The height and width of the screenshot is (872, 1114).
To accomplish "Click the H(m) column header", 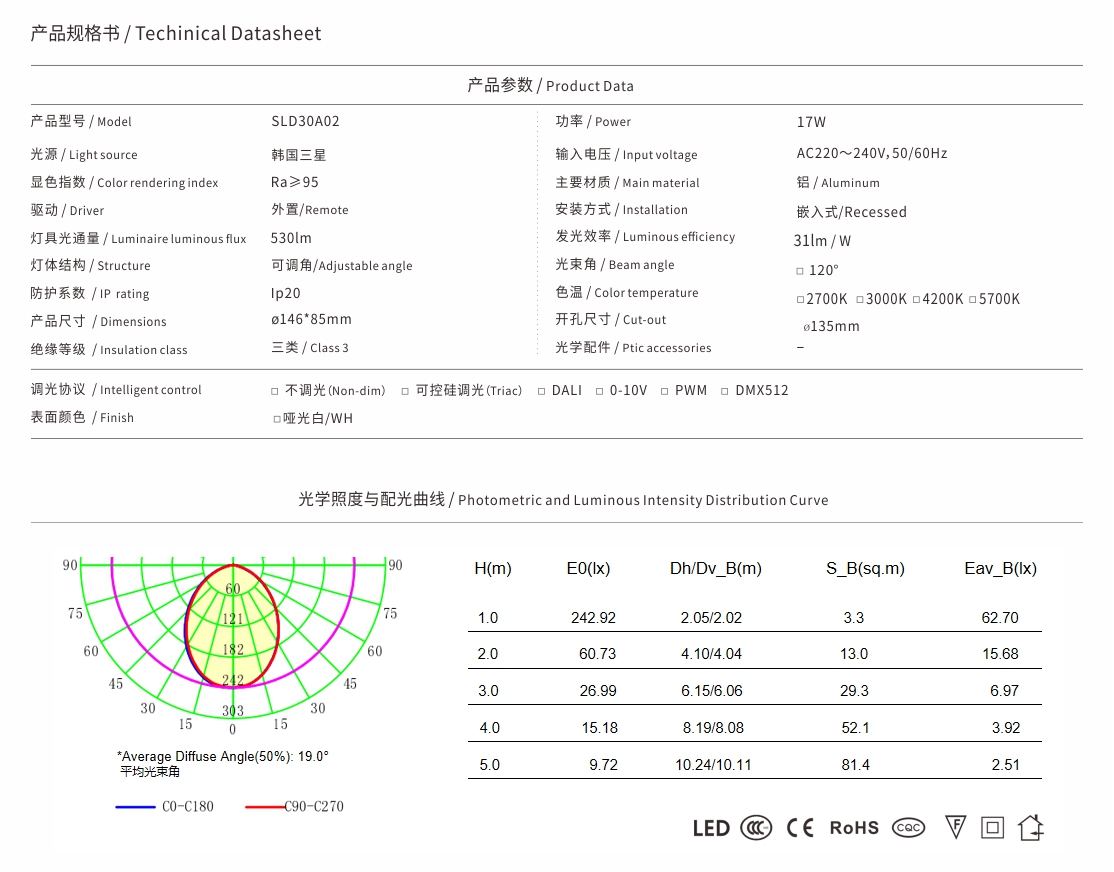I will pyautogui.click(x=493, y=569).
